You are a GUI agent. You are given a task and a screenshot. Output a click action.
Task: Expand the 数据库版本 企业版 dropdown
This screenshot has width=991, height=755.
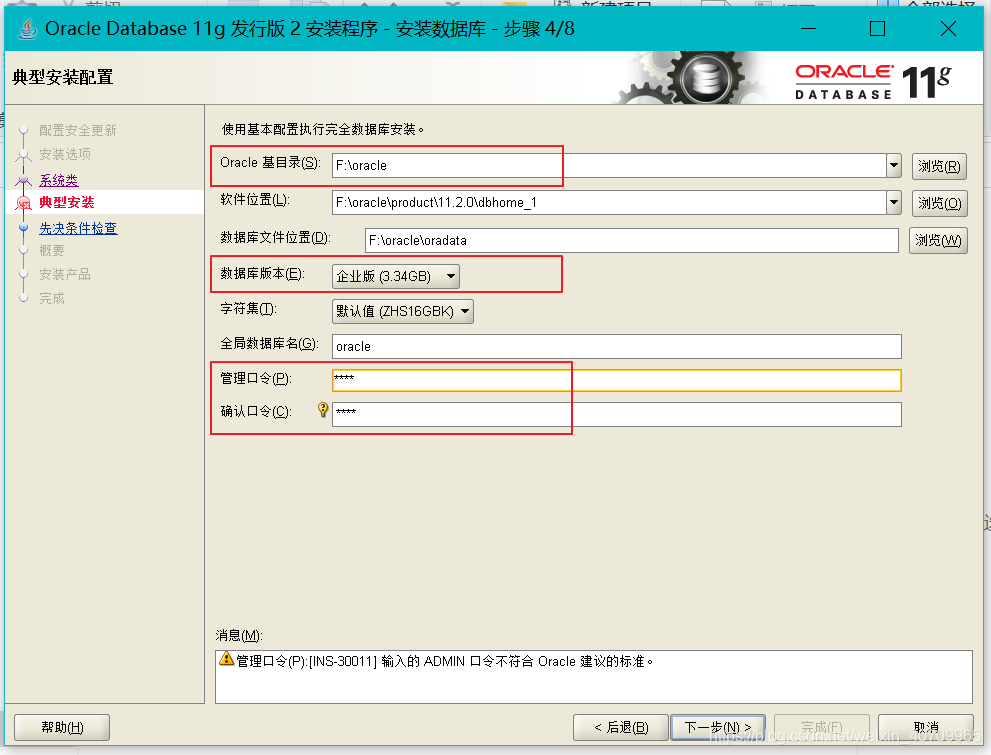coord(396,276)
